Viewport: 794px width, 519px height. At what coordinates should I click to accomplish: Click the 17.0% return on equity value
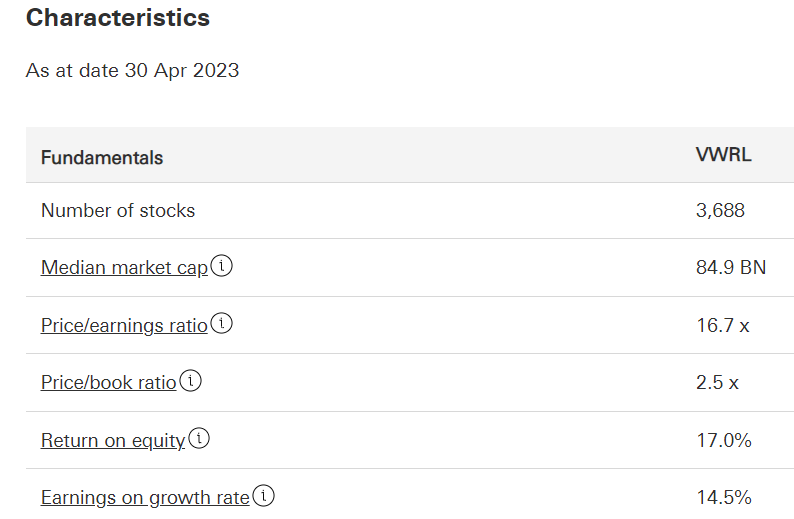click(x=723, y=440)
